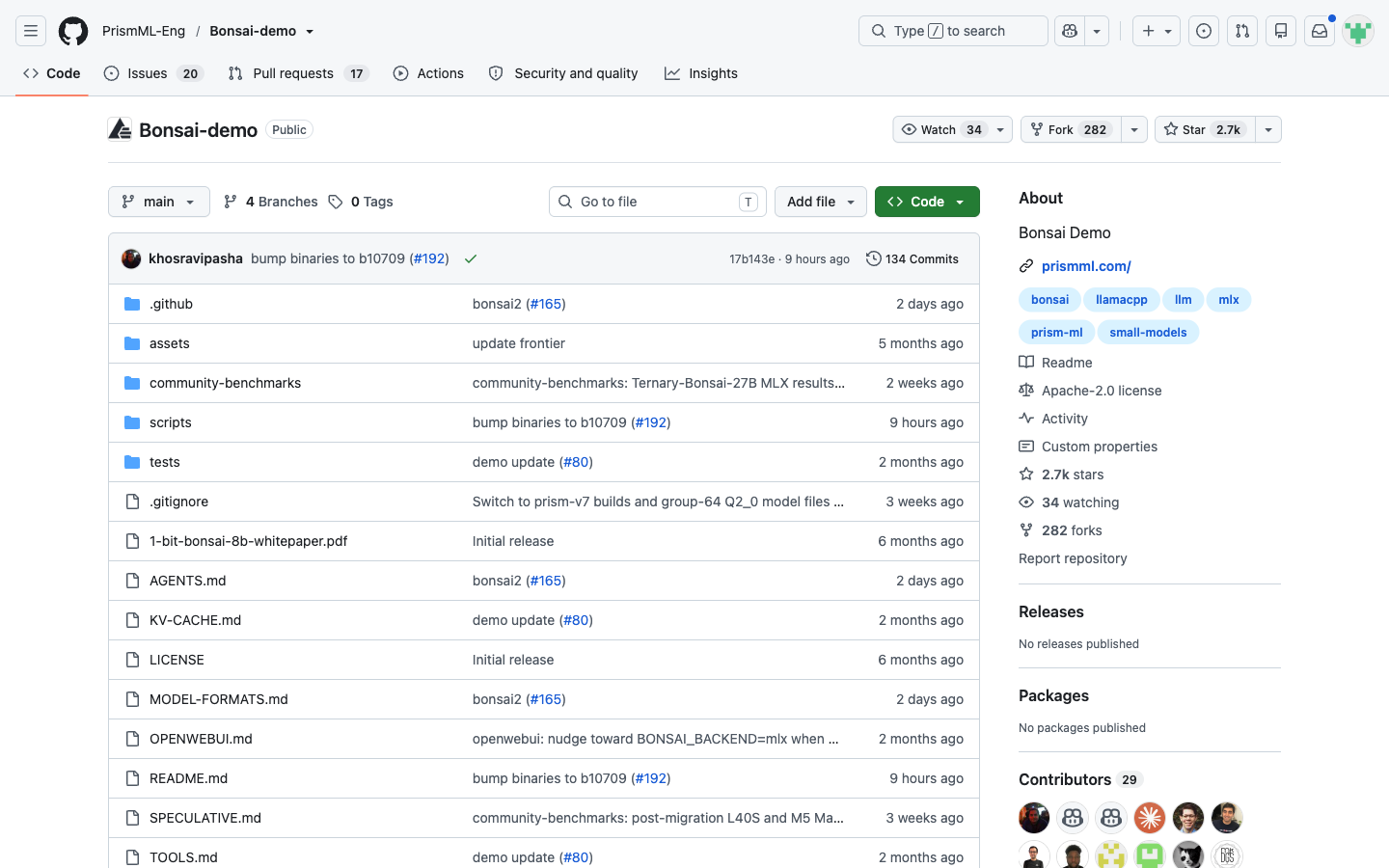Open the notifications inbox
1389x868 pixels.
click(1320, 31)
